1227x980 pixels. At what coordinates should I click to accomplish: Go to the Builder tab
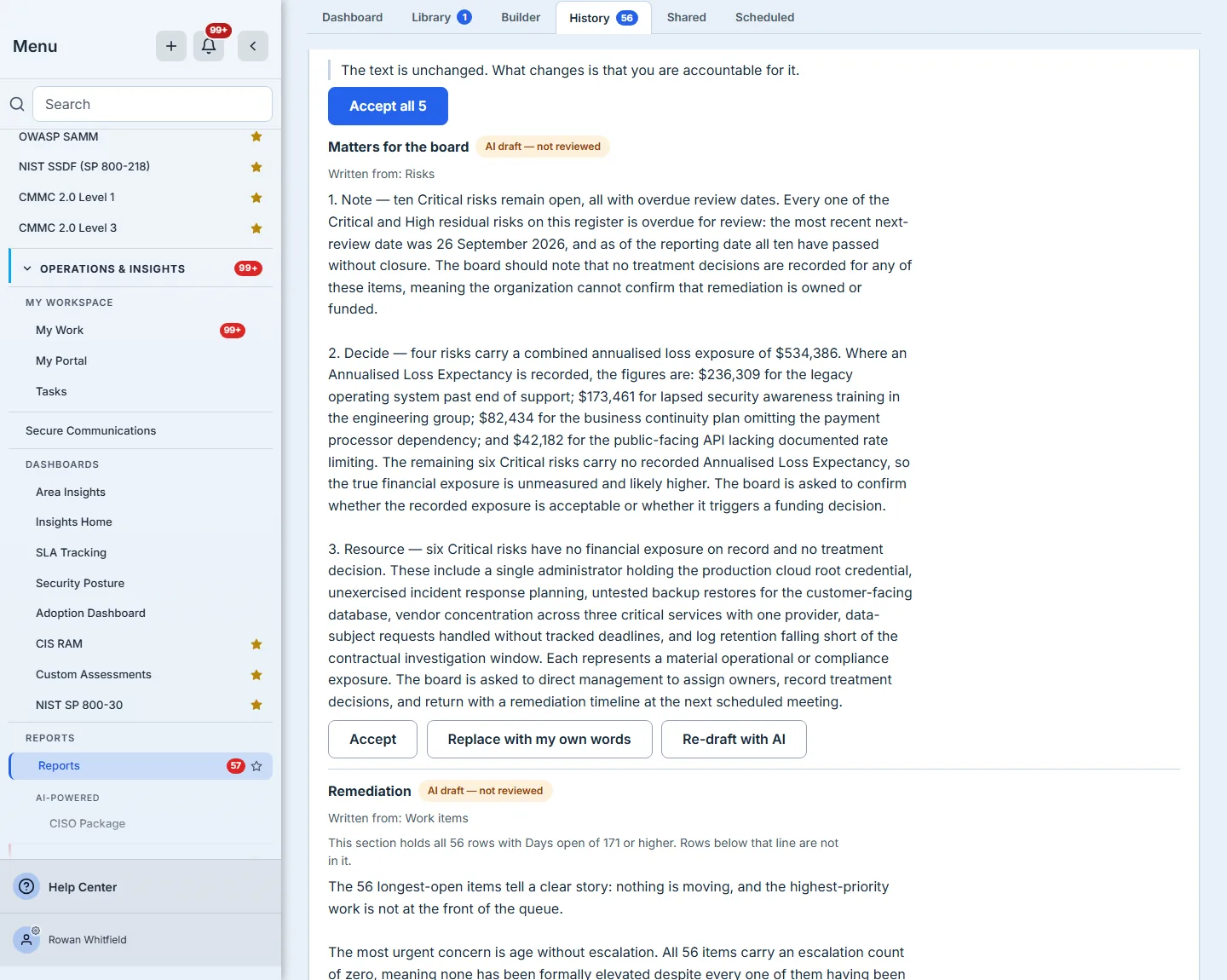521,17
